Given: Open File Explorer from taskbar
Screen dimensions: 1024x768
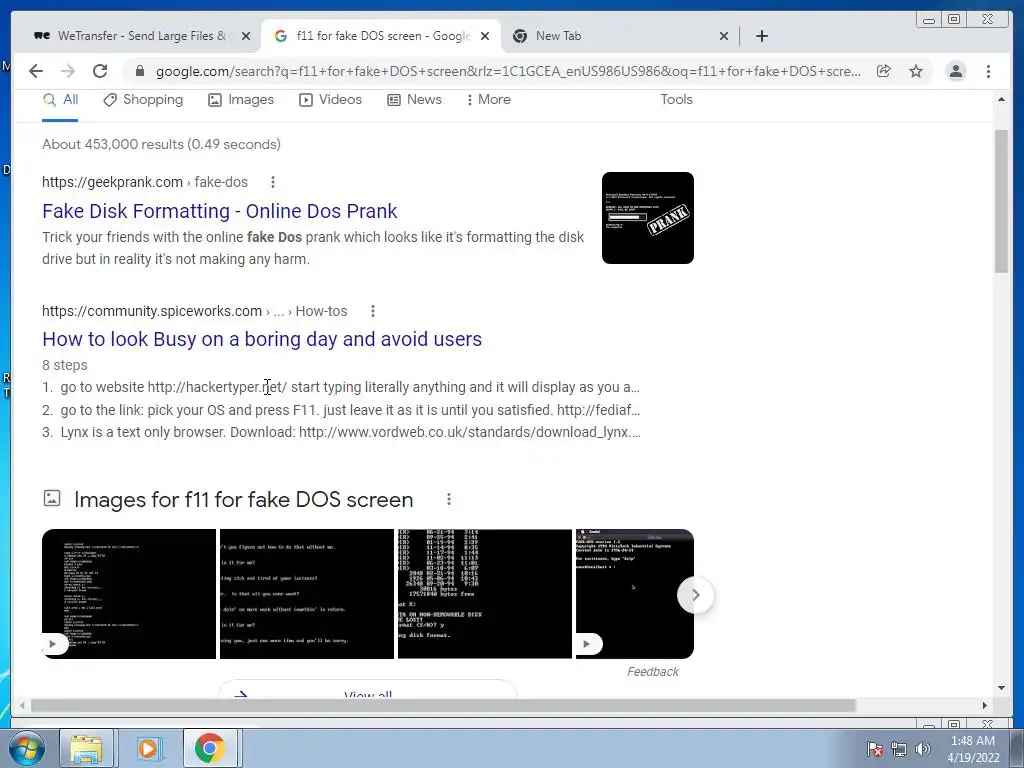Looking at the screenshot, I should pos(87,748).
